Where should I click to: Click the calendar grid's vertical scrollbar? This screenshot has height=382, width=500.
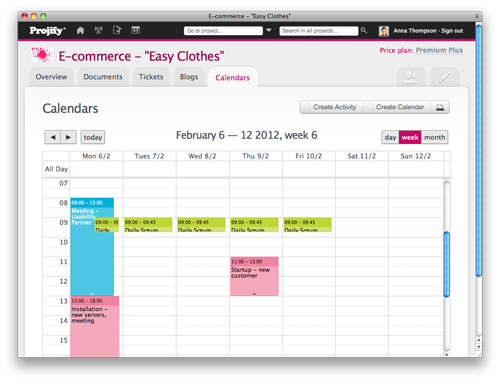pos(447,267)
